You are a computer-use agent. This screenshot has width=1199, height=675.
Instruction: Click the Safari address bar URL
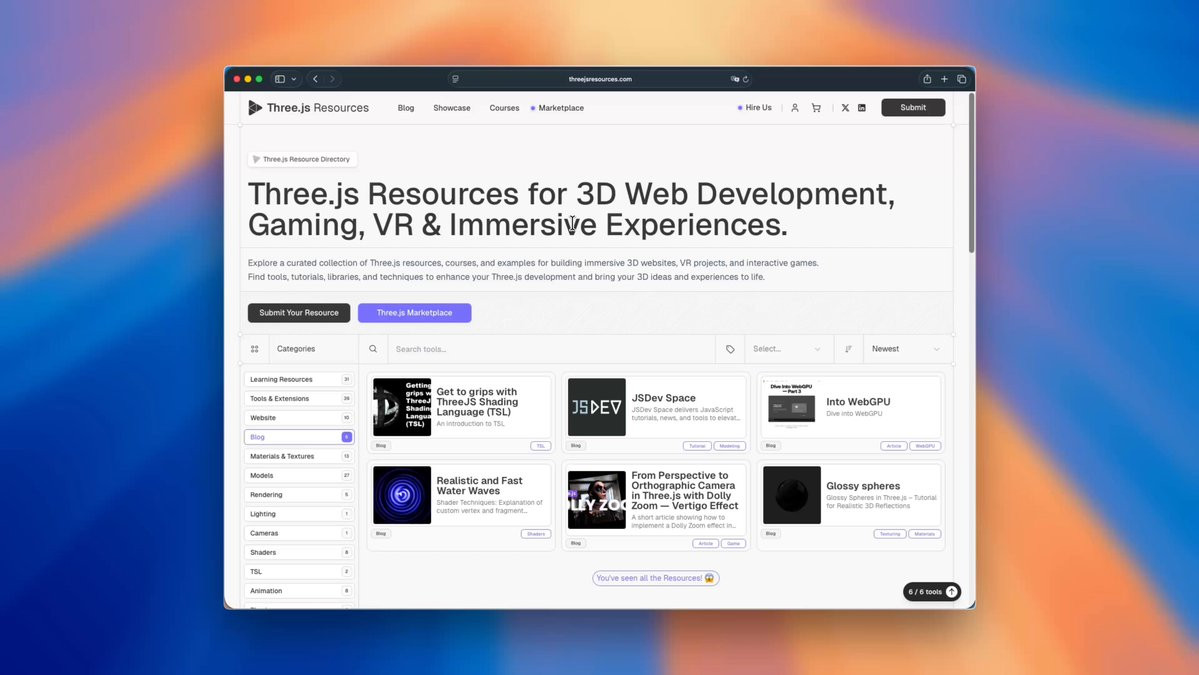coord(600,79)
